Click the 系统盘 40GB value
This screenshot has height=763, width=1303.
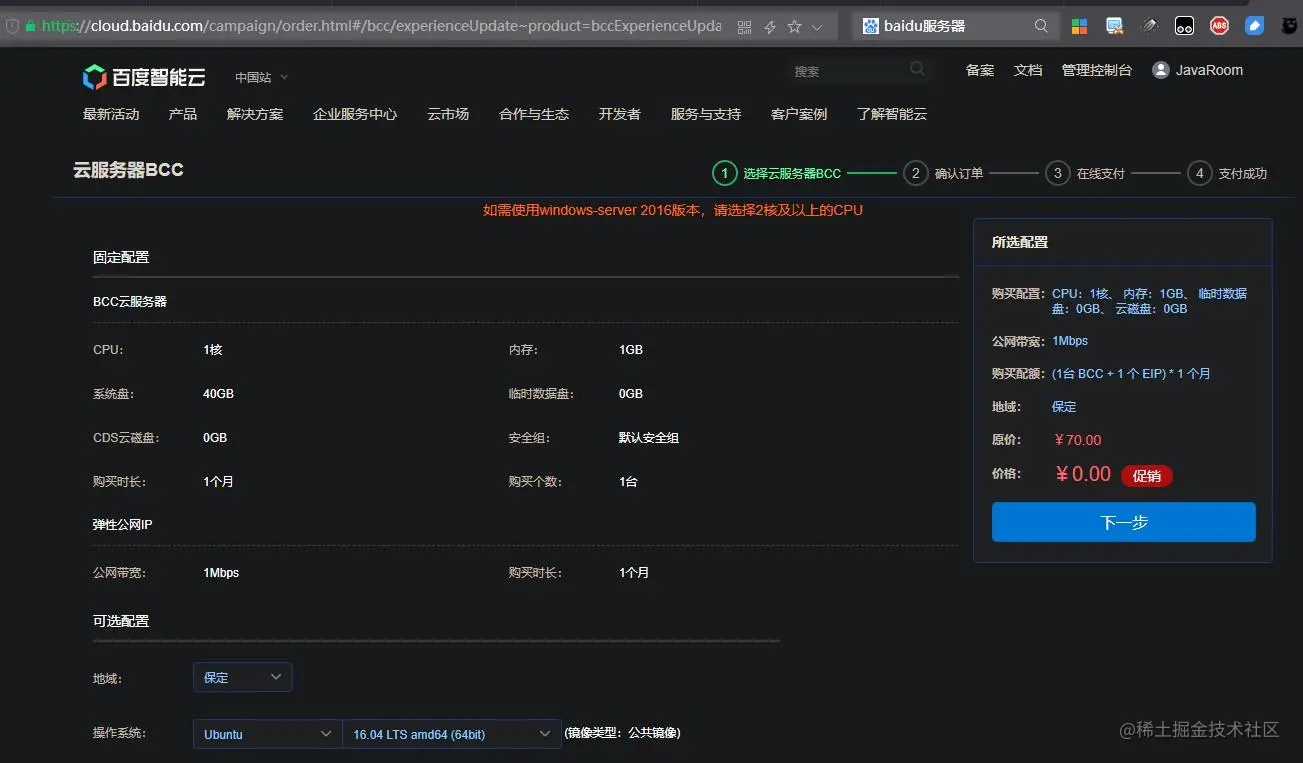(218, 394)
